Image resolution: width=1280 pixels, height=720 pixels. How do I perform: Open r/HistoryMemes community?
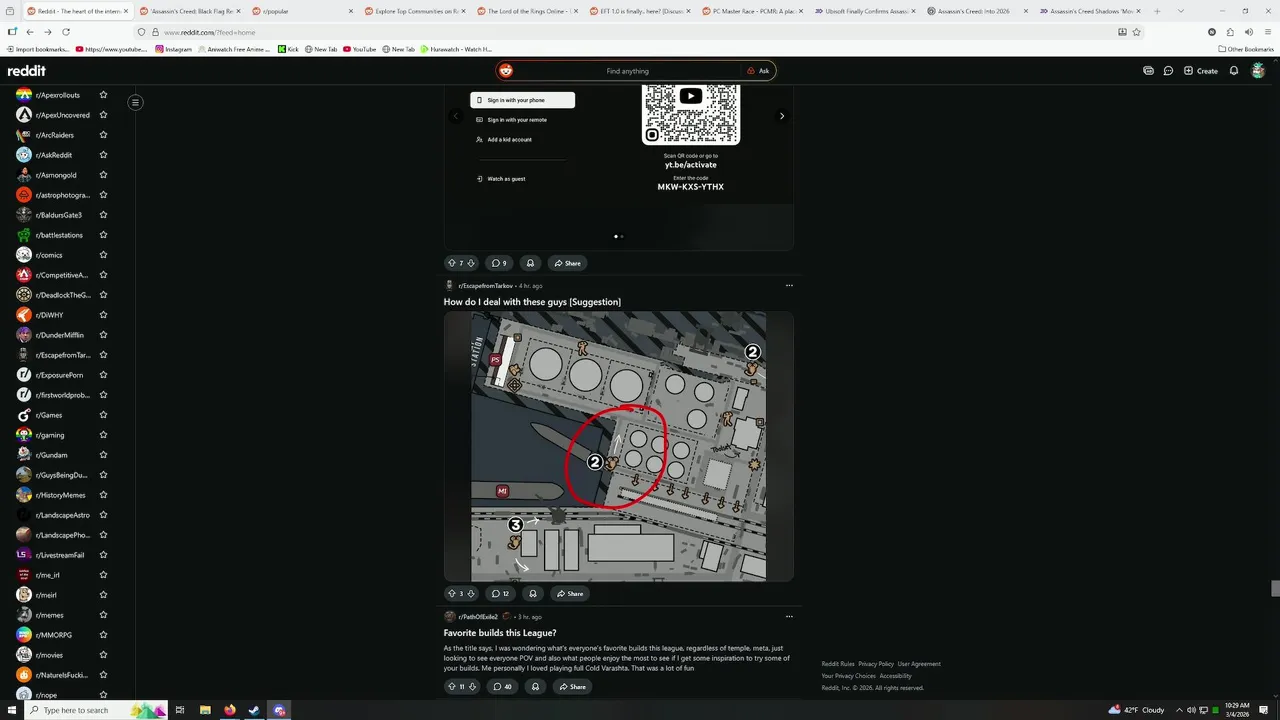click(60, 495)
